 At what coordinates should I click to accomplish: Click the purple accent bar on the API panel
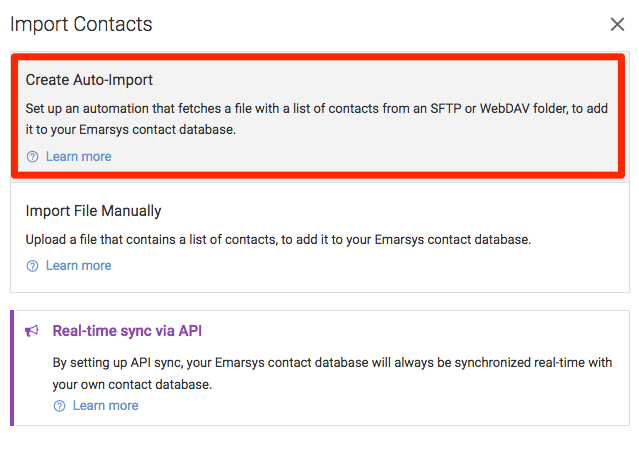12,368
